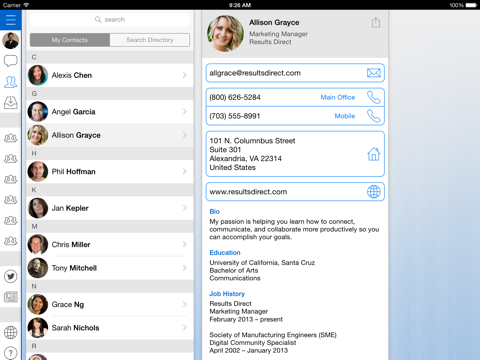Select Jan Kepler in contact list
Viewport: 480px width, 360px height.
coord(110,208)
